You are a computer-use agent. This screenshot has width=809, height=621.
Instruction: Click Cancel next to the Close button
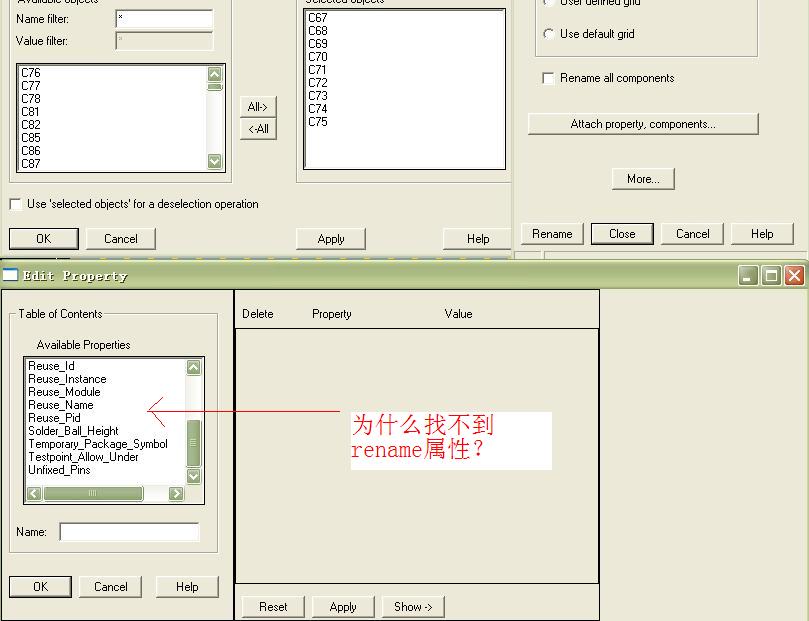click(x=692, y=234)
